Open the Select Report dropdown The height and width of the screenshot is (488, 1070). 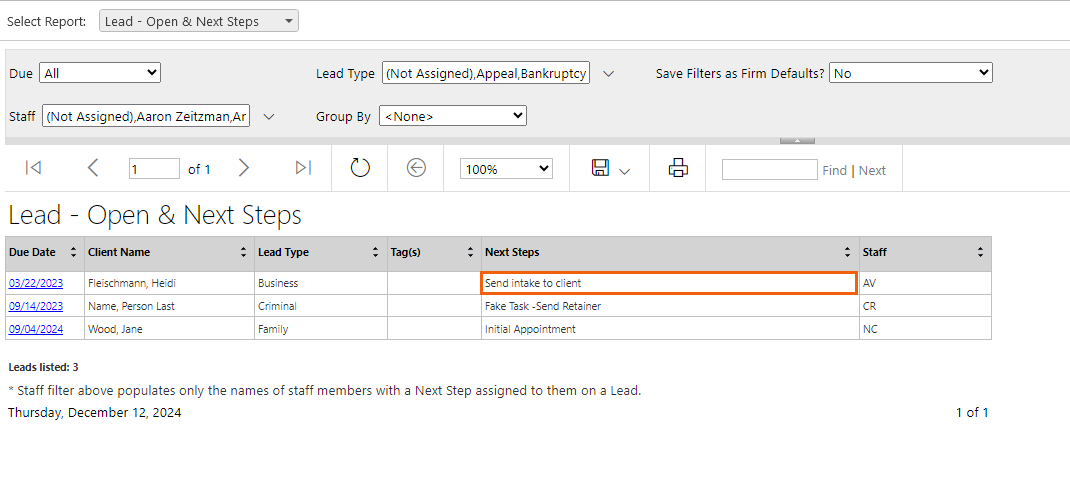pos(199,21)
